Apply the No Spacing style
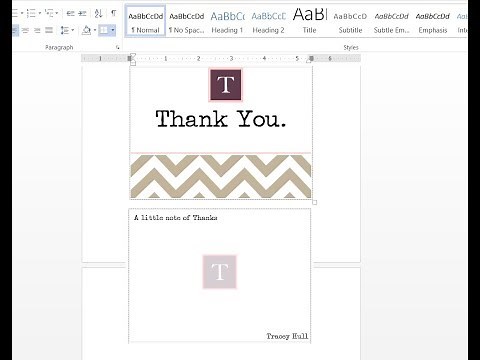Screen dimensions: 480x360 [186, 21]
